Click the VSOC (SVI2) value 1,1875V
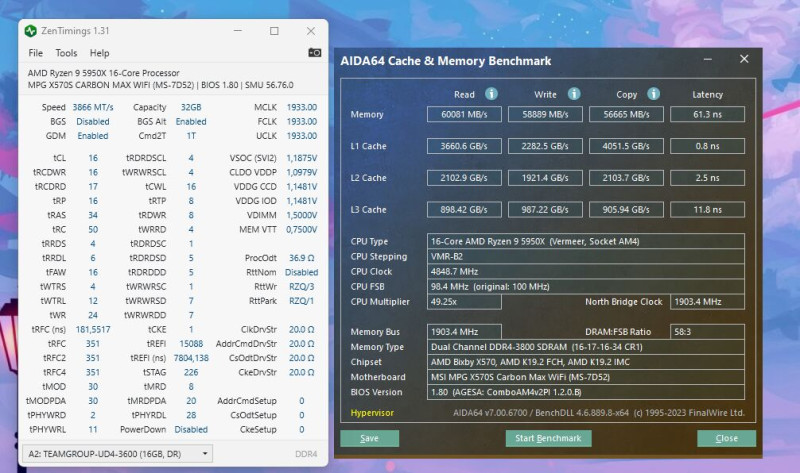This screenshot has height=473, width=800. [x=302, y=158]
